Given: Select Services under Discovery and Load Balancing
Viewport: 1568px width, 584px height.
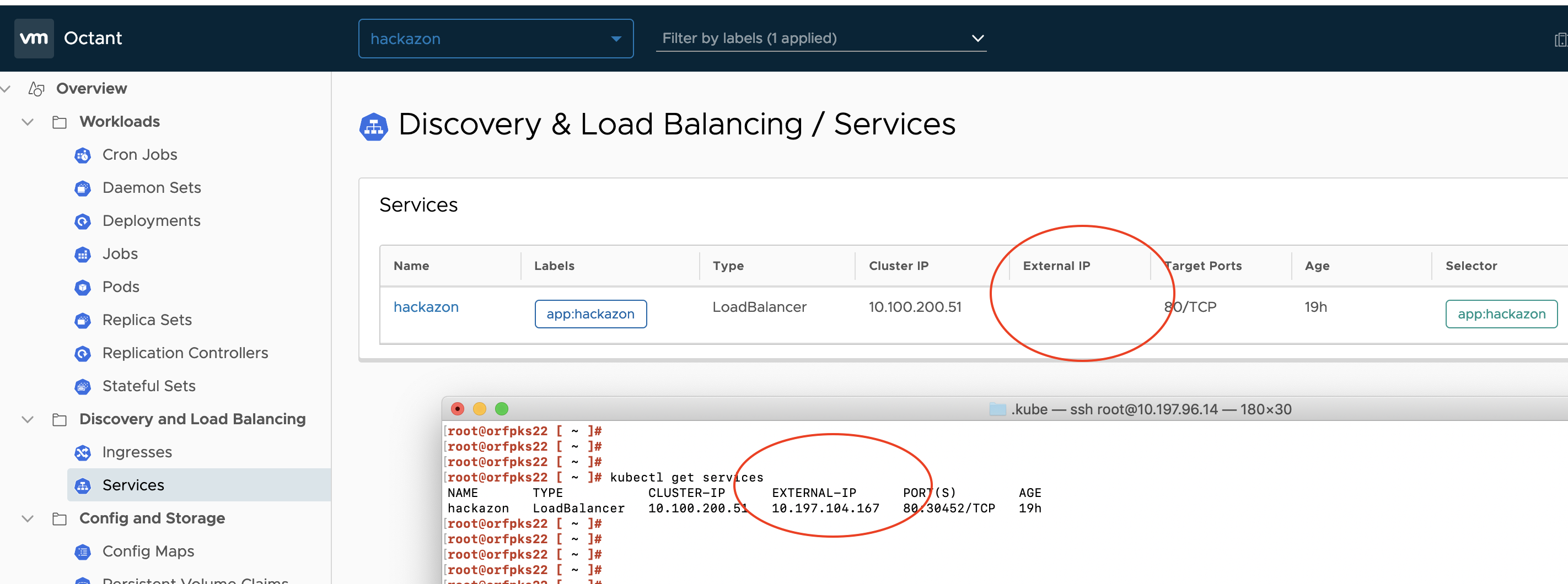Looking at the screenshot, I should click(x=133, y=485).
